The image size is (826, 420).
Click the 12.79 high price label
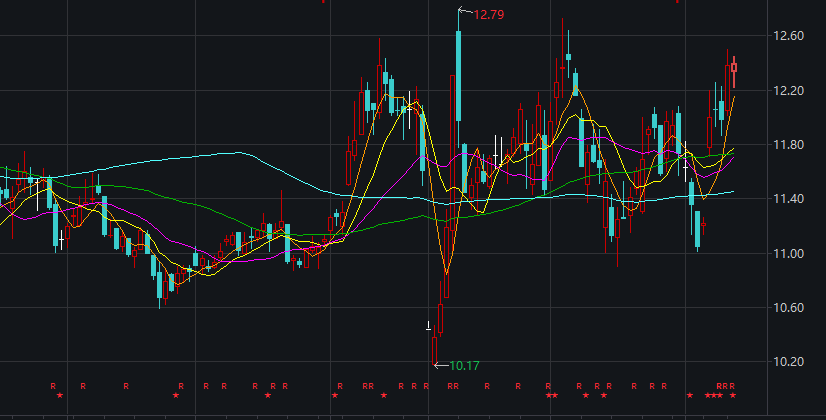tap(488, 15)
